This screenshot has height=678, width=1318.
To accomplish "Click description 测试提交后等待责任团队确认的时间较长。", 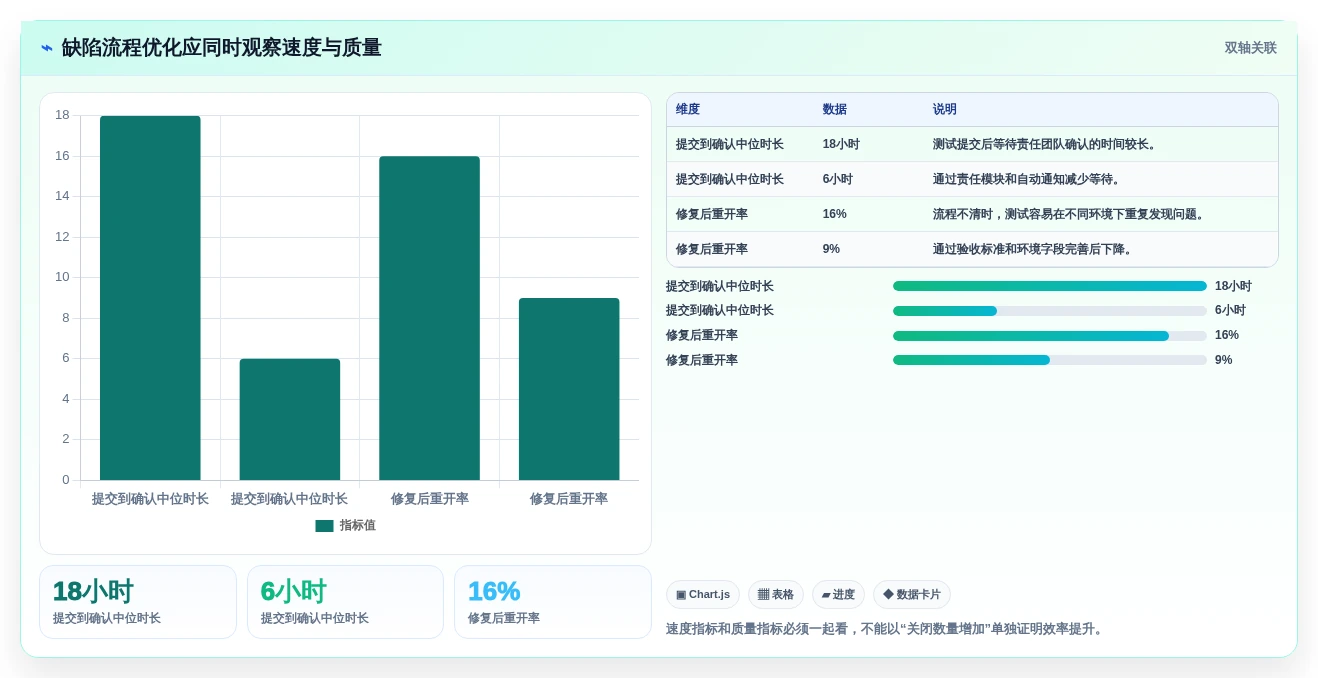I will coord(1046,145).
